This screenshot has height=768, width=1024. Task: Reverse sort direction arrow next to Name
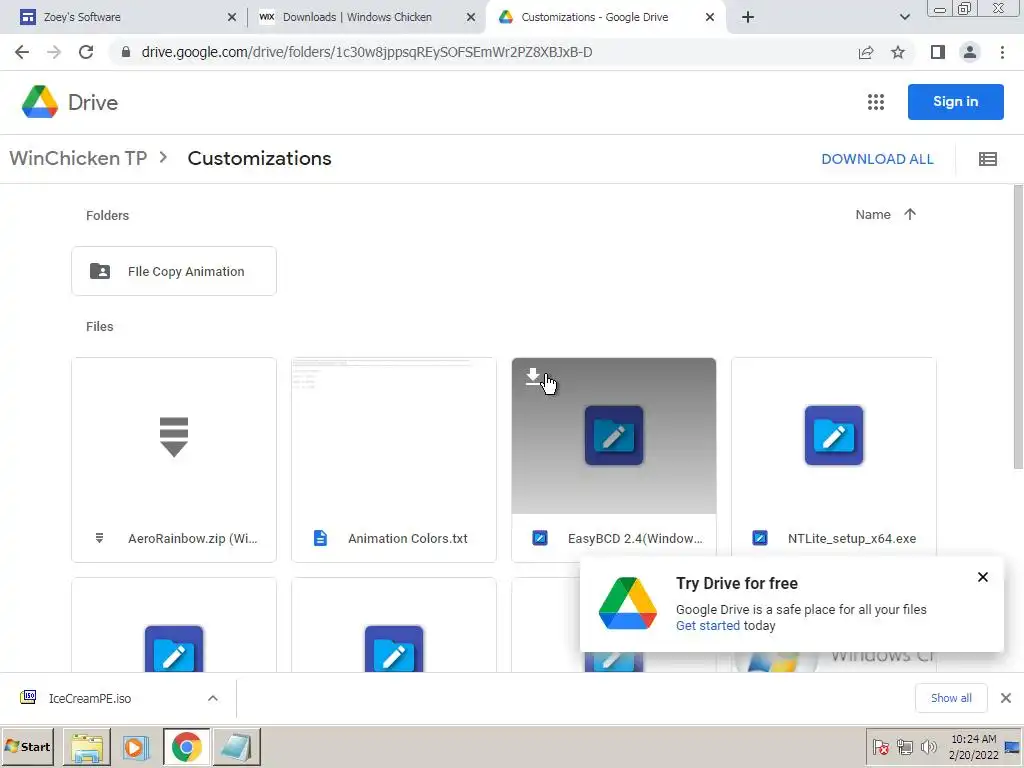(x=910, y=214)
